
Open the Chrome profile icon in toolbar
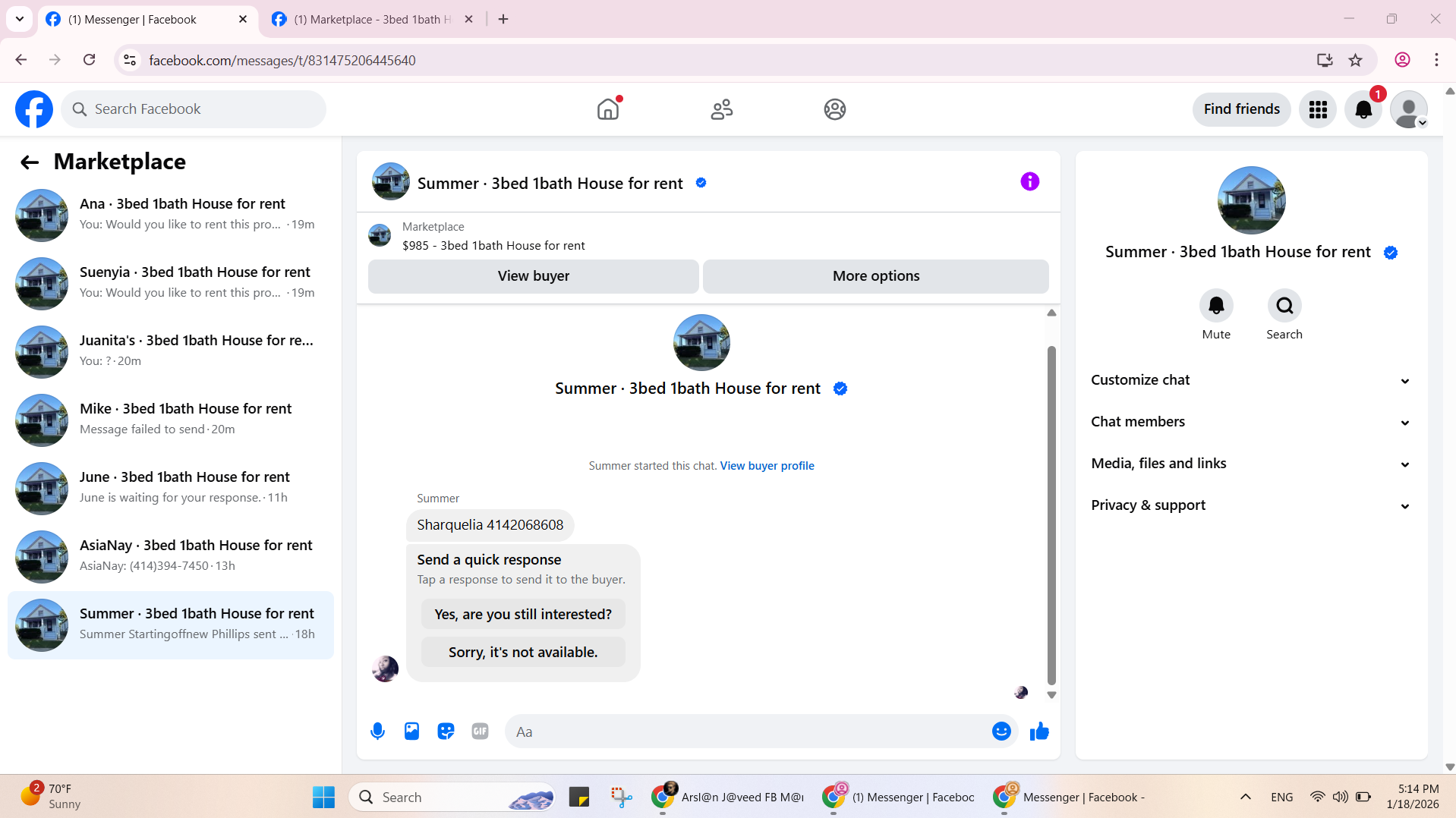[x=1402, y=60]
